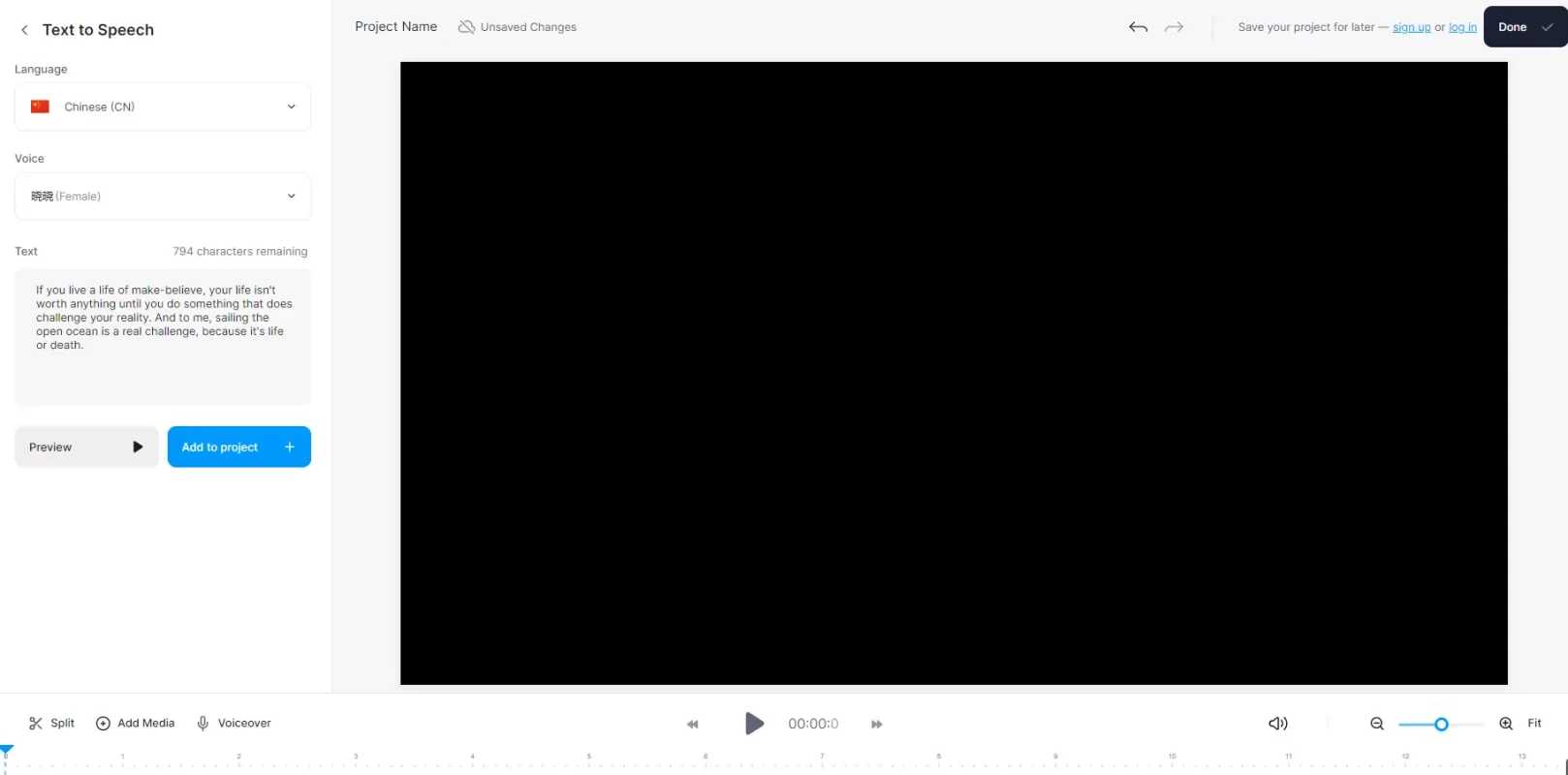
Task: Mute the volume speaker icon
Action: [1278, 723]
